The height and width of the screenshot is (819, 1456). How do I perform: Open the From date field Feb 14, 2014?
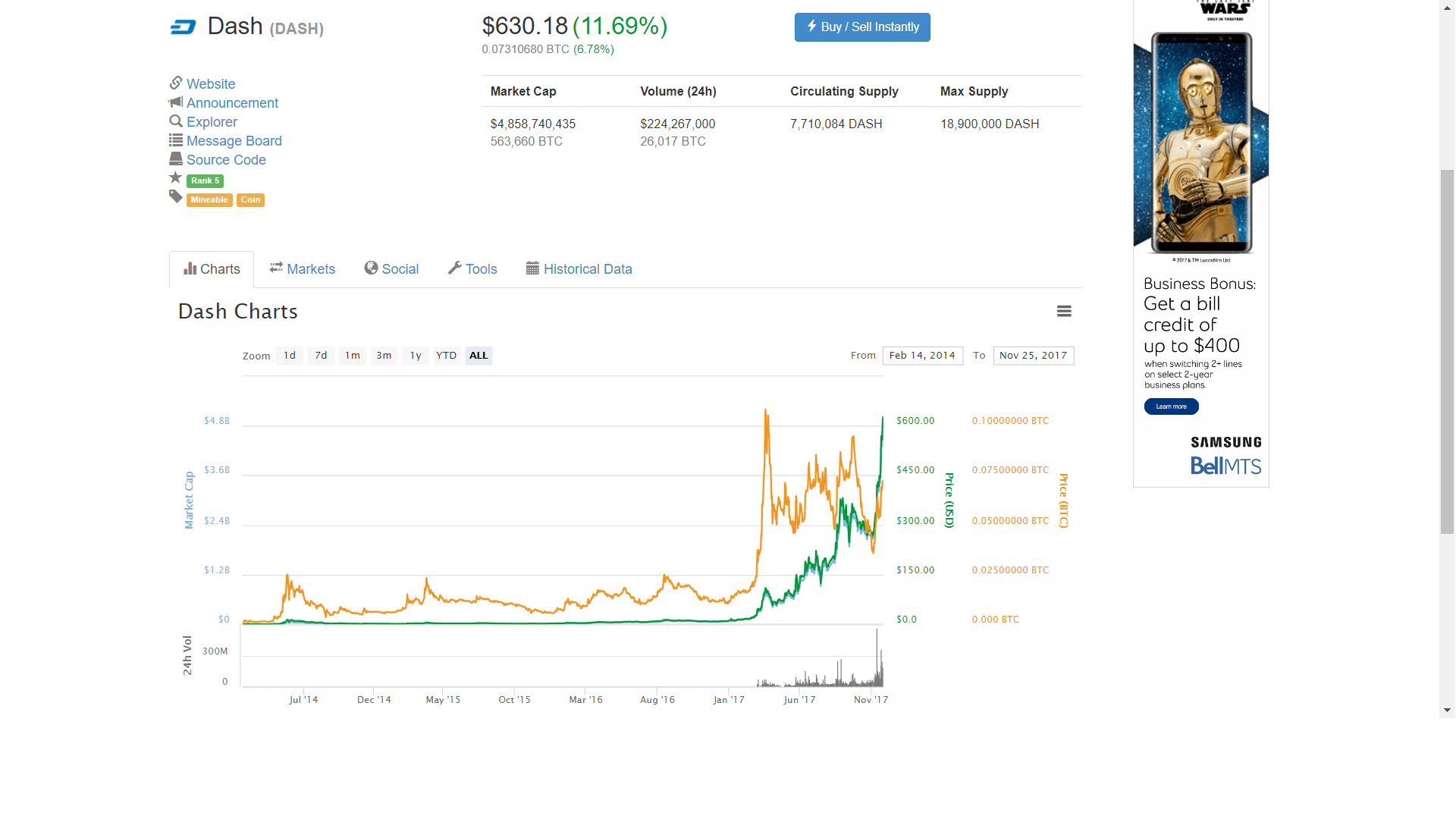tap(922, 356)
